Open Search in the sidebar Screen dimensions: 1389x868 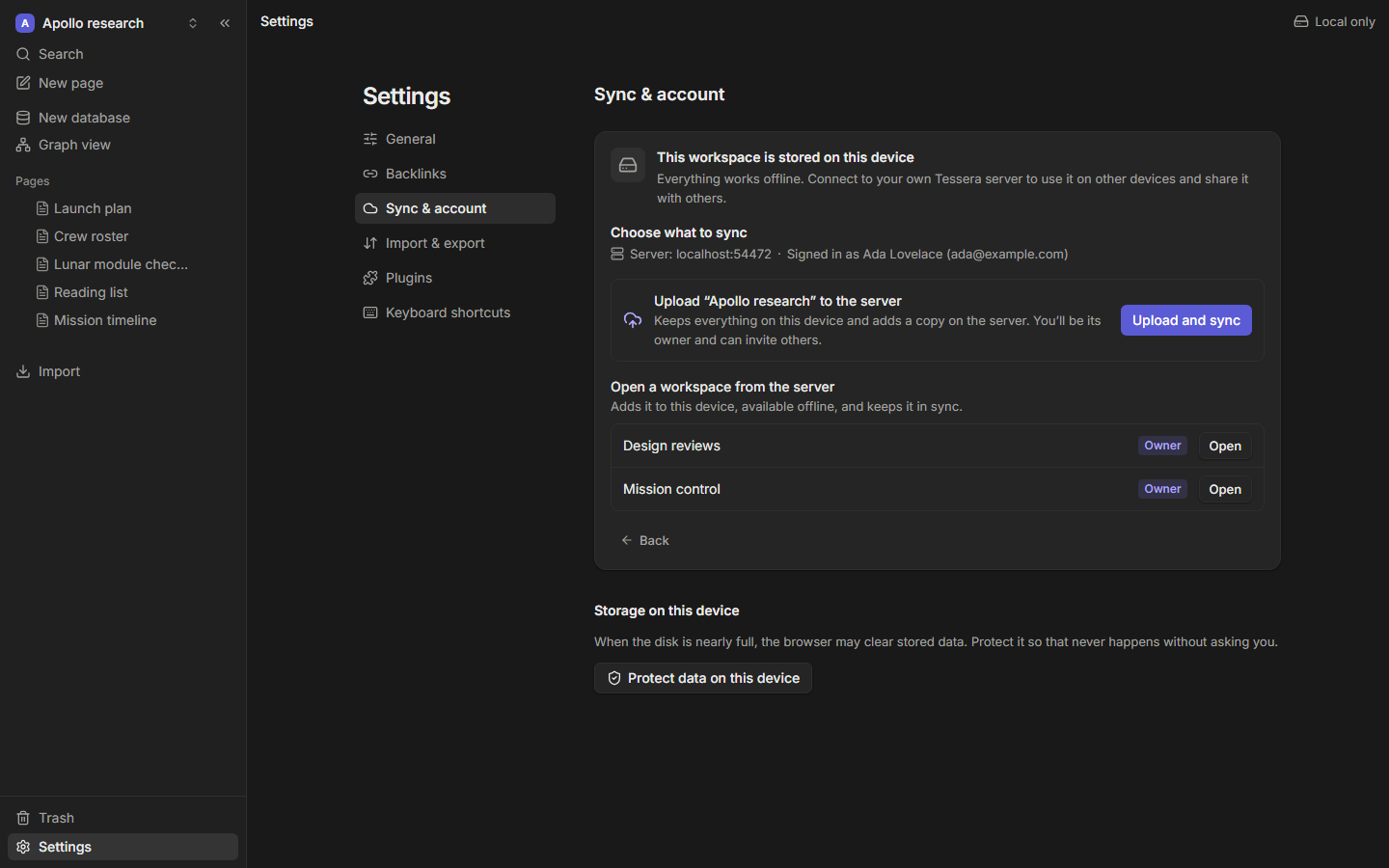tap(123, 54)
